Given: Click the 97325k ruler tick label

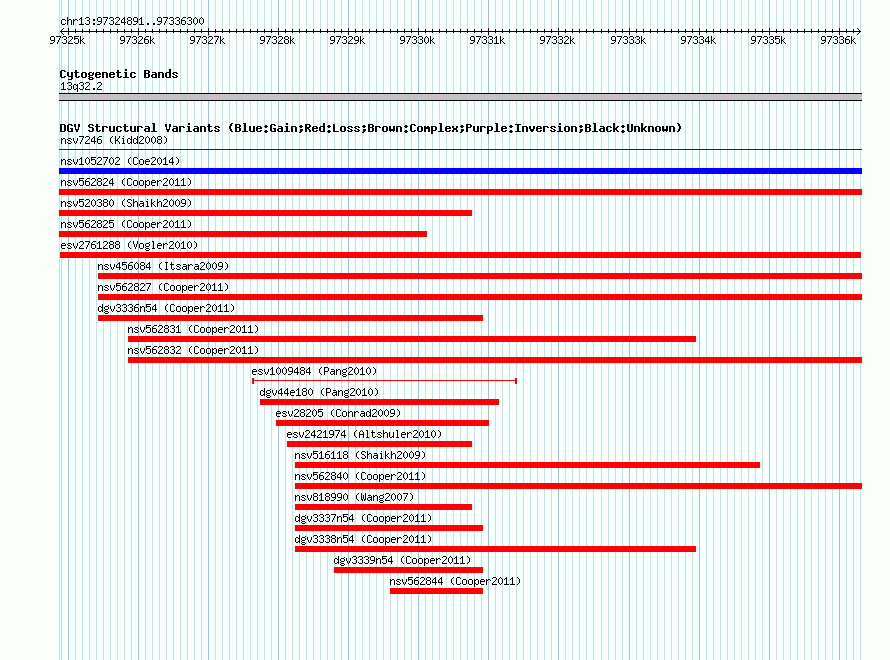Looking at the screenshot, I should point(68,40).
